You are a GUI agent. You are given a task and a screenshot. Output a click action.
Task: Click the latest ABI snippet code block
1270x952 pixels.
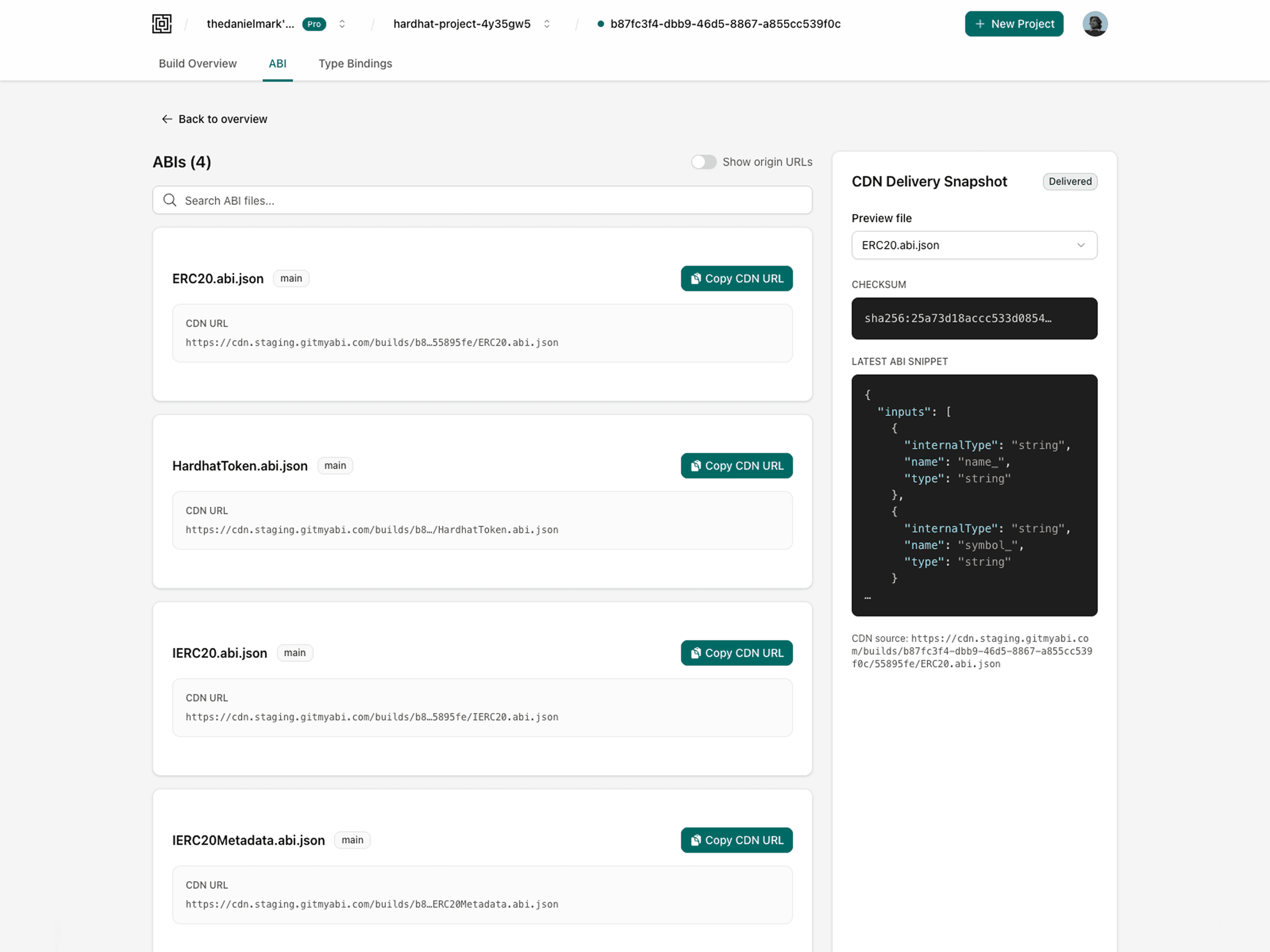tap(974, 495)
